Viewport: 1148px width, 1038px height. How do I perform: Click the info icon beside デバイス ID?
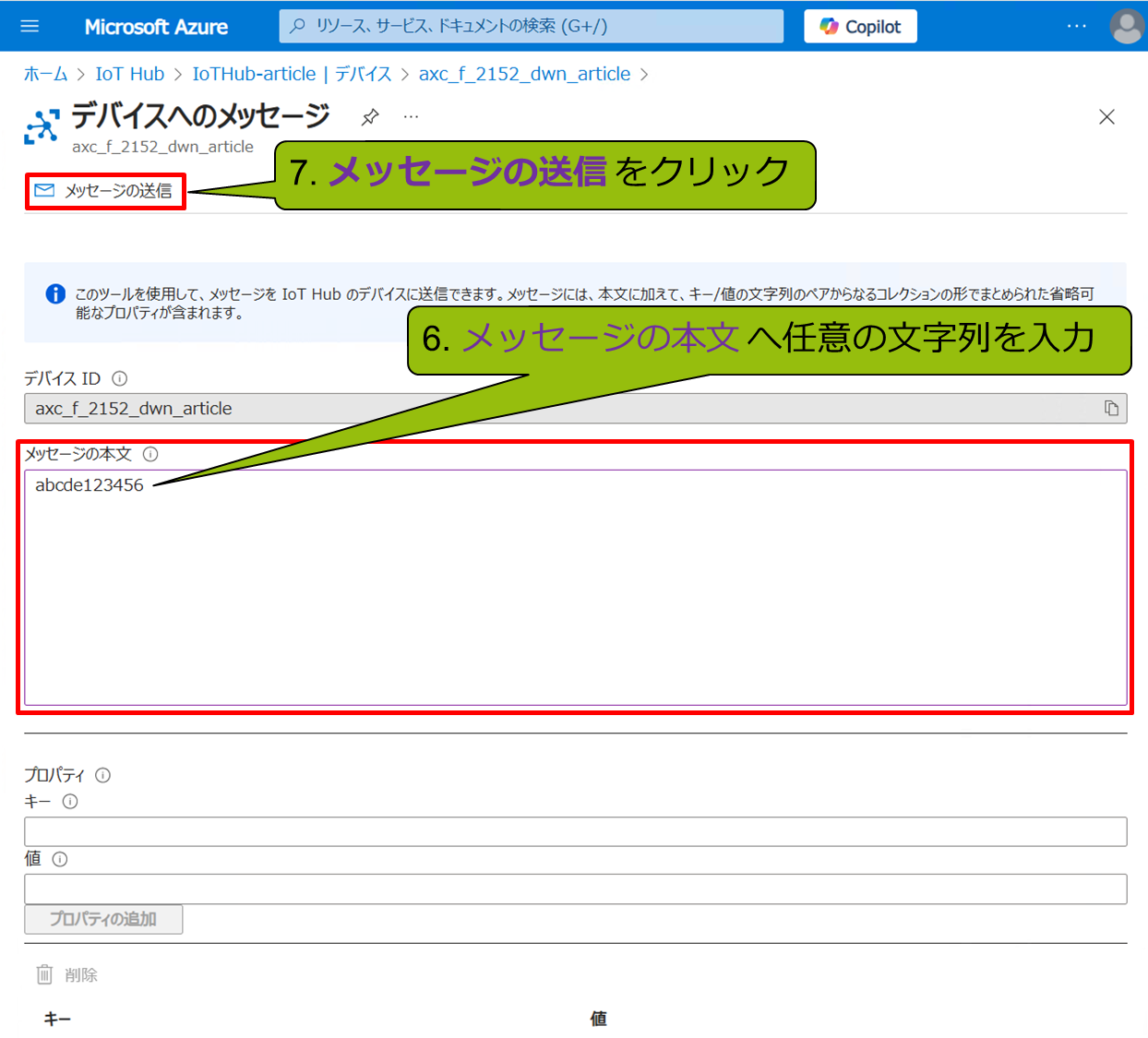coord(120,378)
